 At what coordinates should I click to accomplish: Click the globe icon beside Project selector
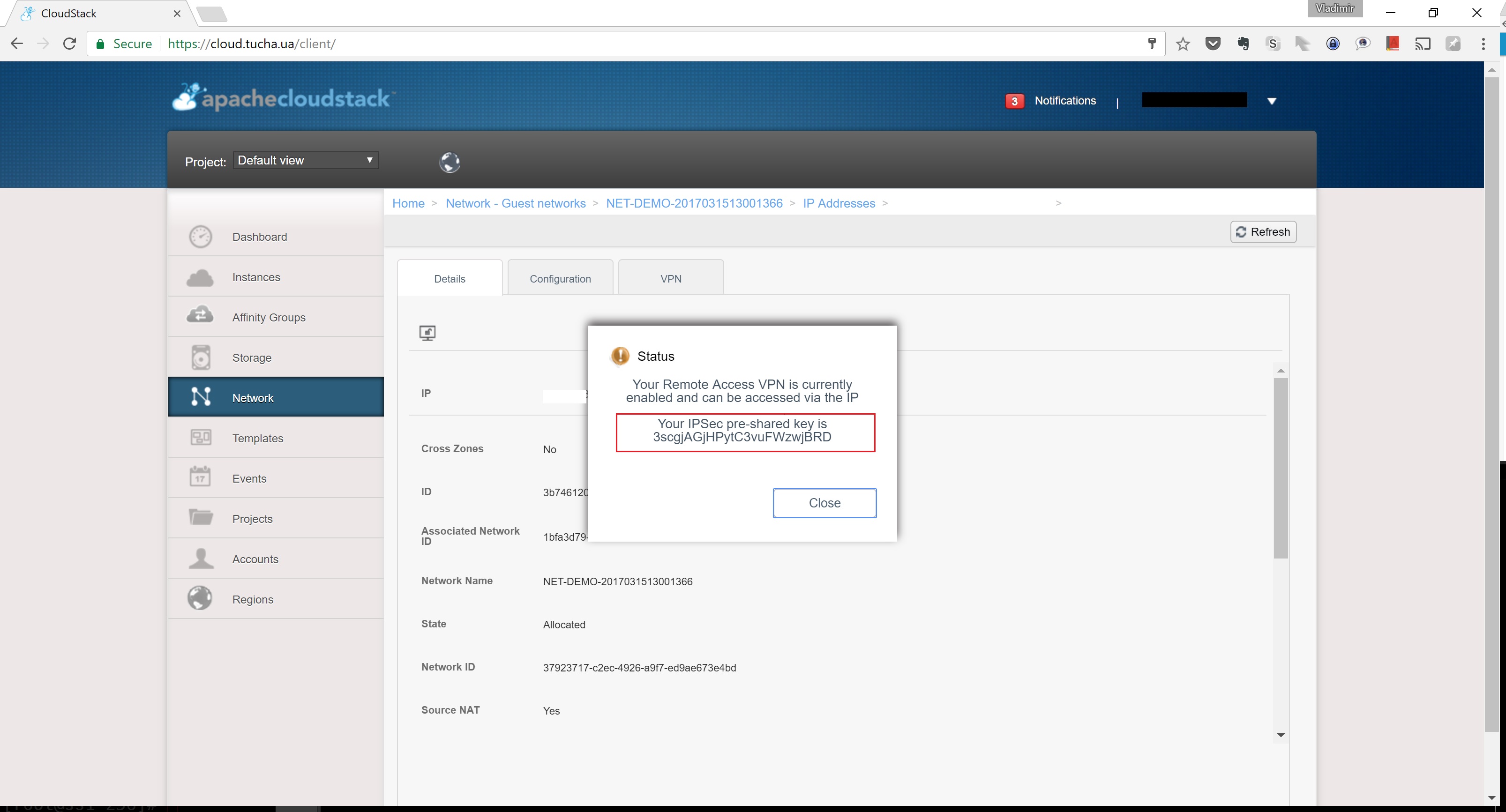(x=449, y=162)
